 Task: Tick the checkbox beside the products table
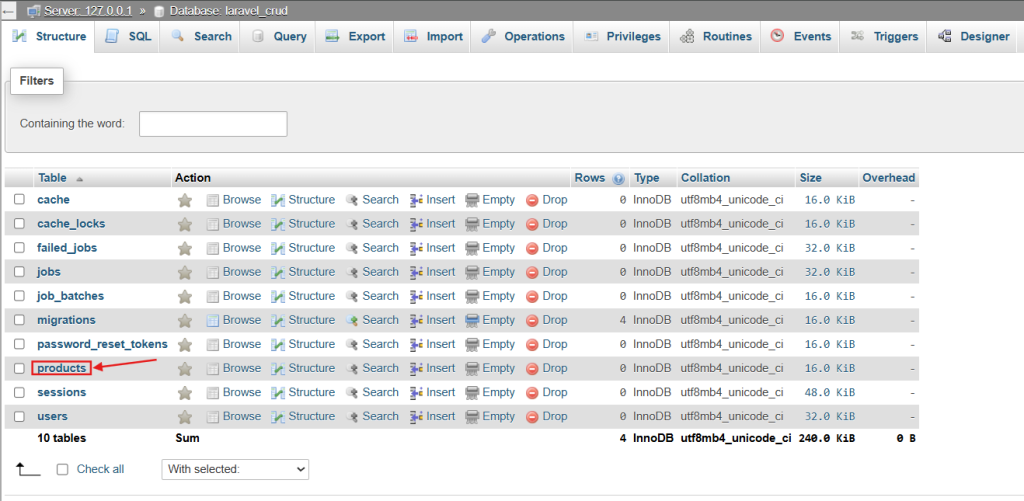pyautogui.click(x=20, y=368)
